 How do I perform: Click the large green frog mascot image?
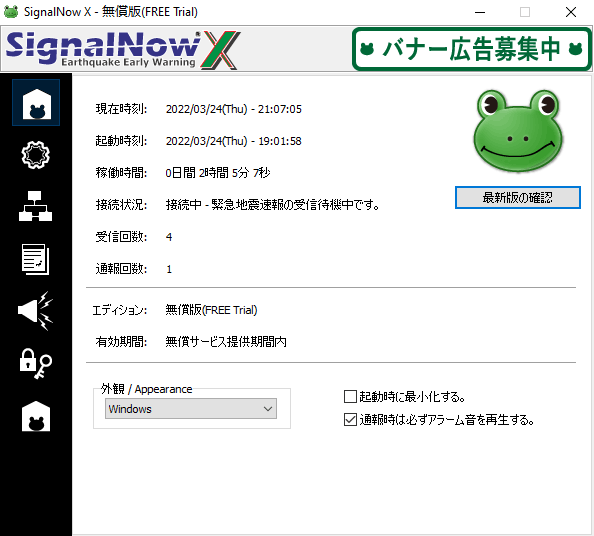[x=518, y=131]
